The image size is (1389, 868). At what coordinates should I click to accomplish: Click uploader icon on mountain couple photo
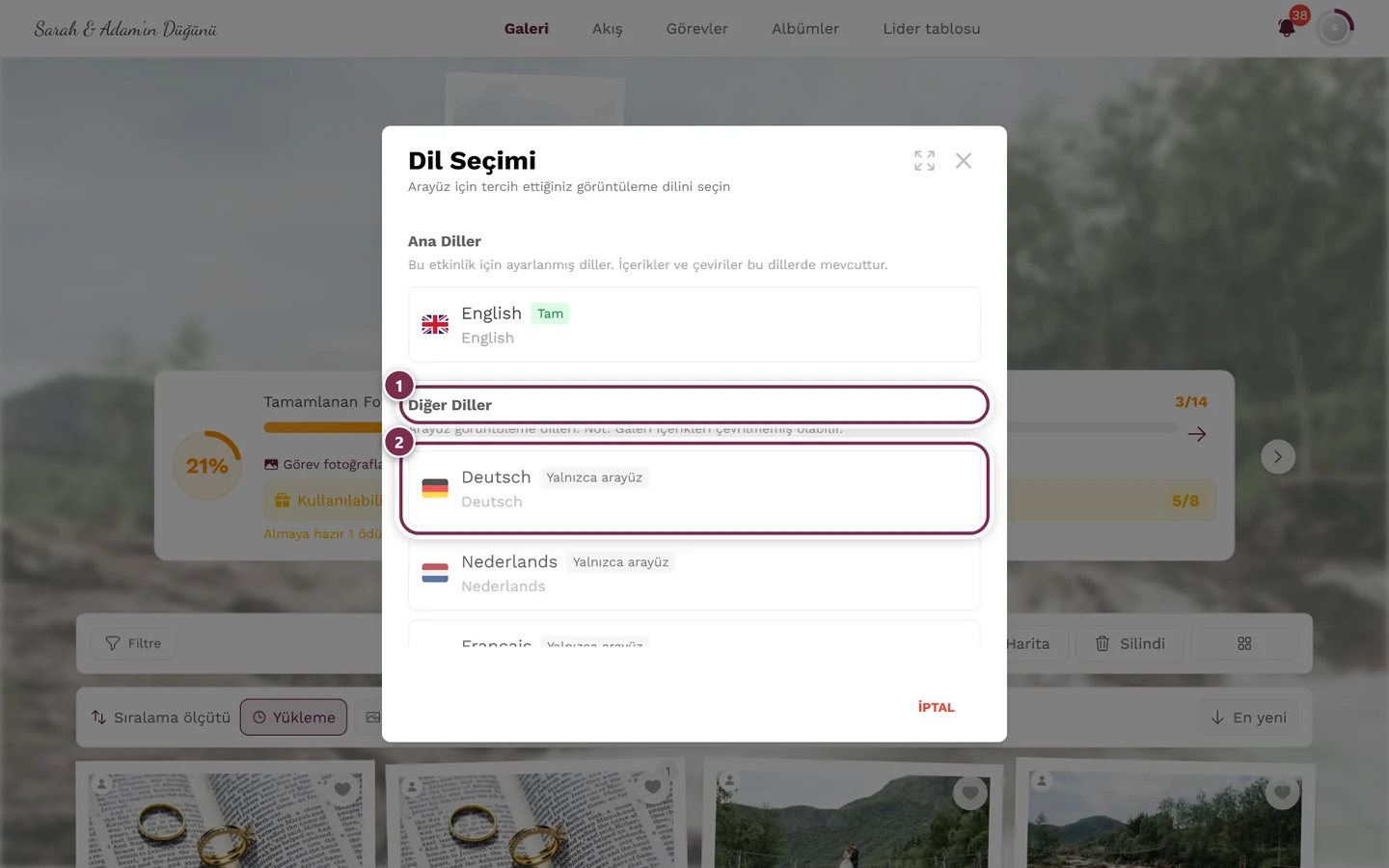coord(730,781)
